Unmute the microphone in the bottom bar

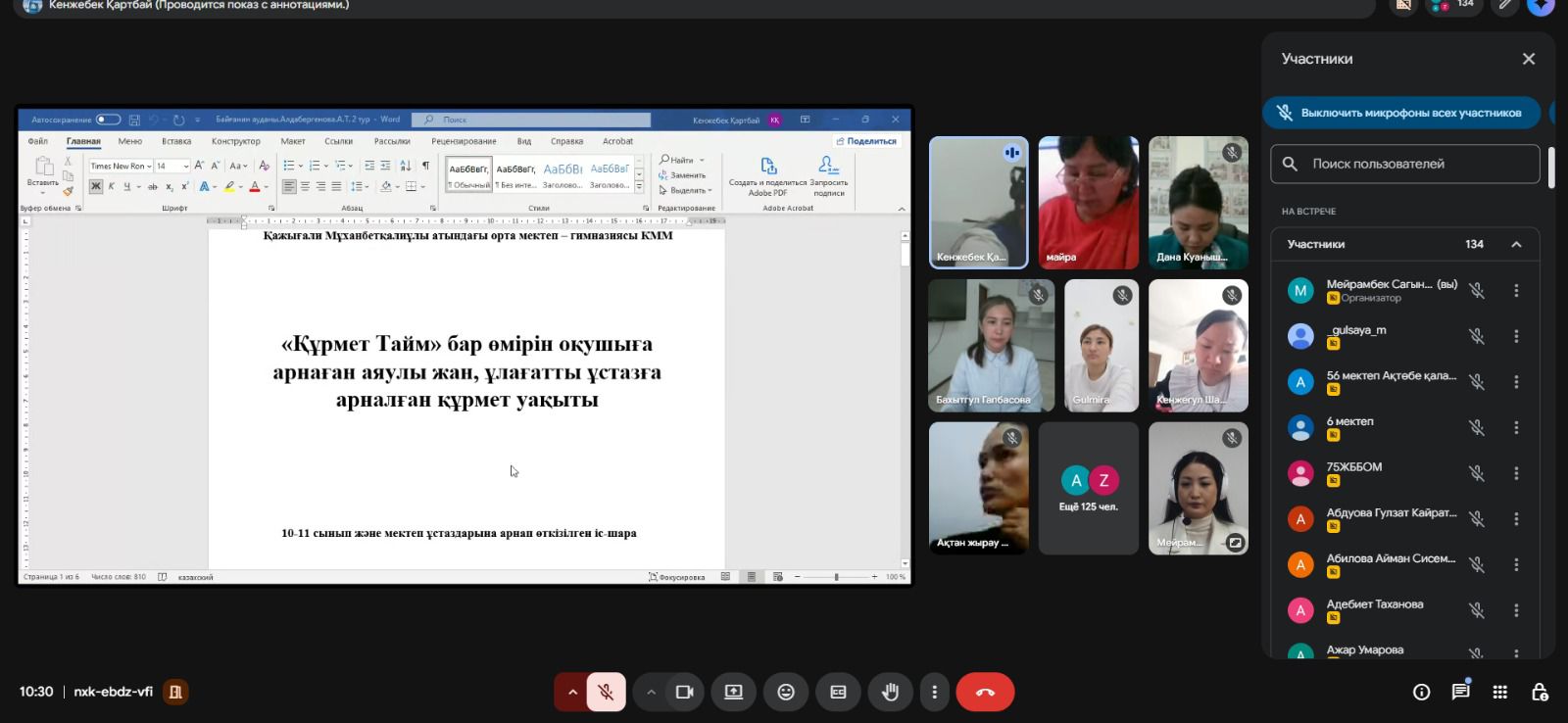click(x=607, y=693)
